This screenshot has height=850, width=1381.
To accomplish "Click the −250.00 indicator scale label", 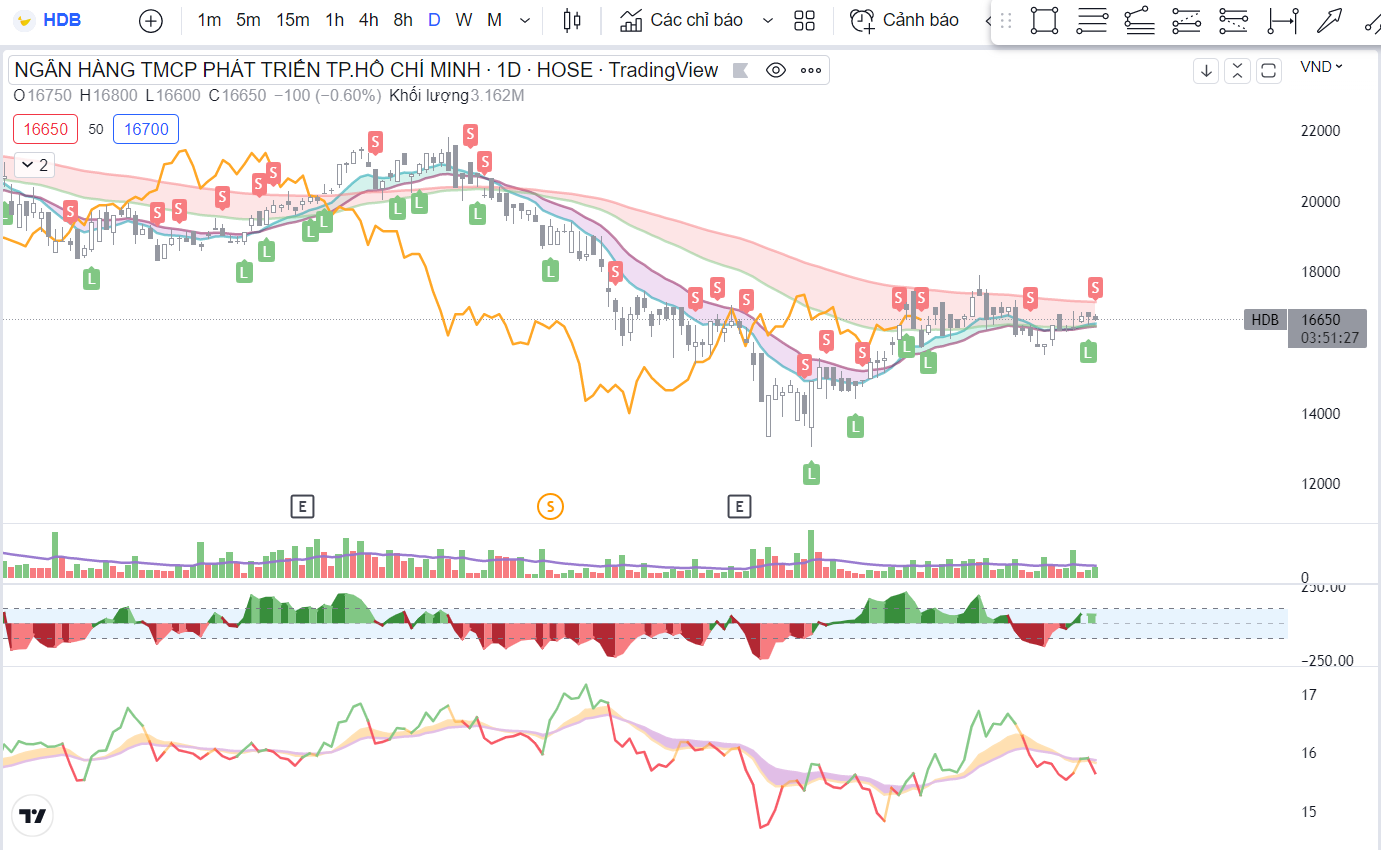I will coord(1327,660).
